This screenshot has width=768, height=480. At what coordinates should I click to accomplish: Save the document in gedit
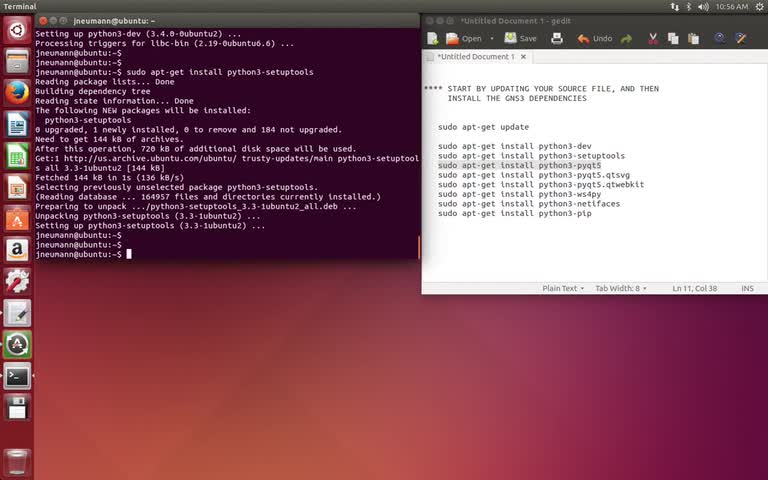(520, 38)
